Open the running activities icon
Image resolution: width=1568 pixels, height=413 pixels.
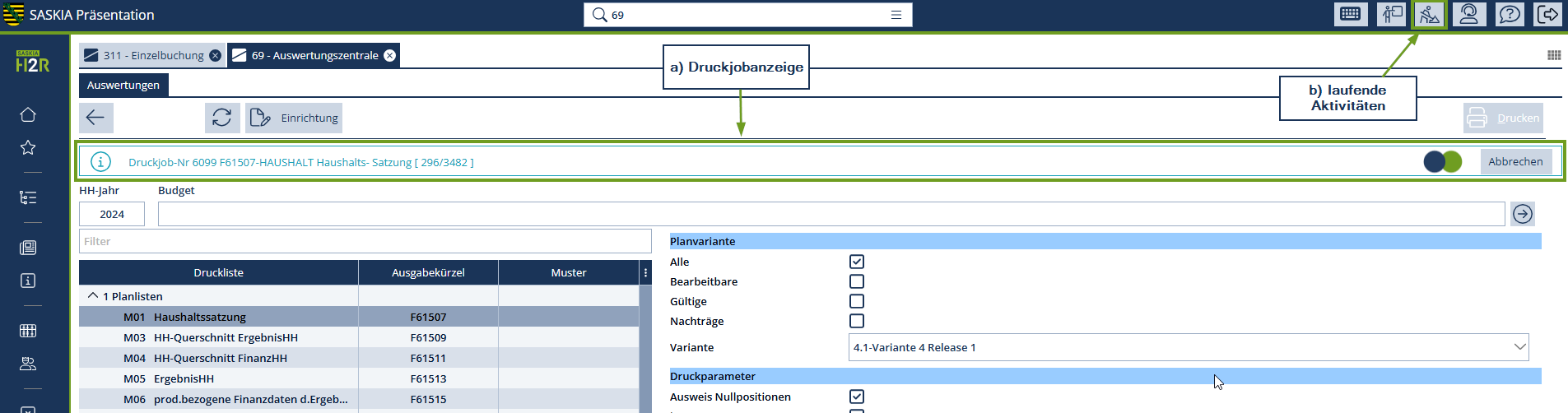coord(1429,15)
